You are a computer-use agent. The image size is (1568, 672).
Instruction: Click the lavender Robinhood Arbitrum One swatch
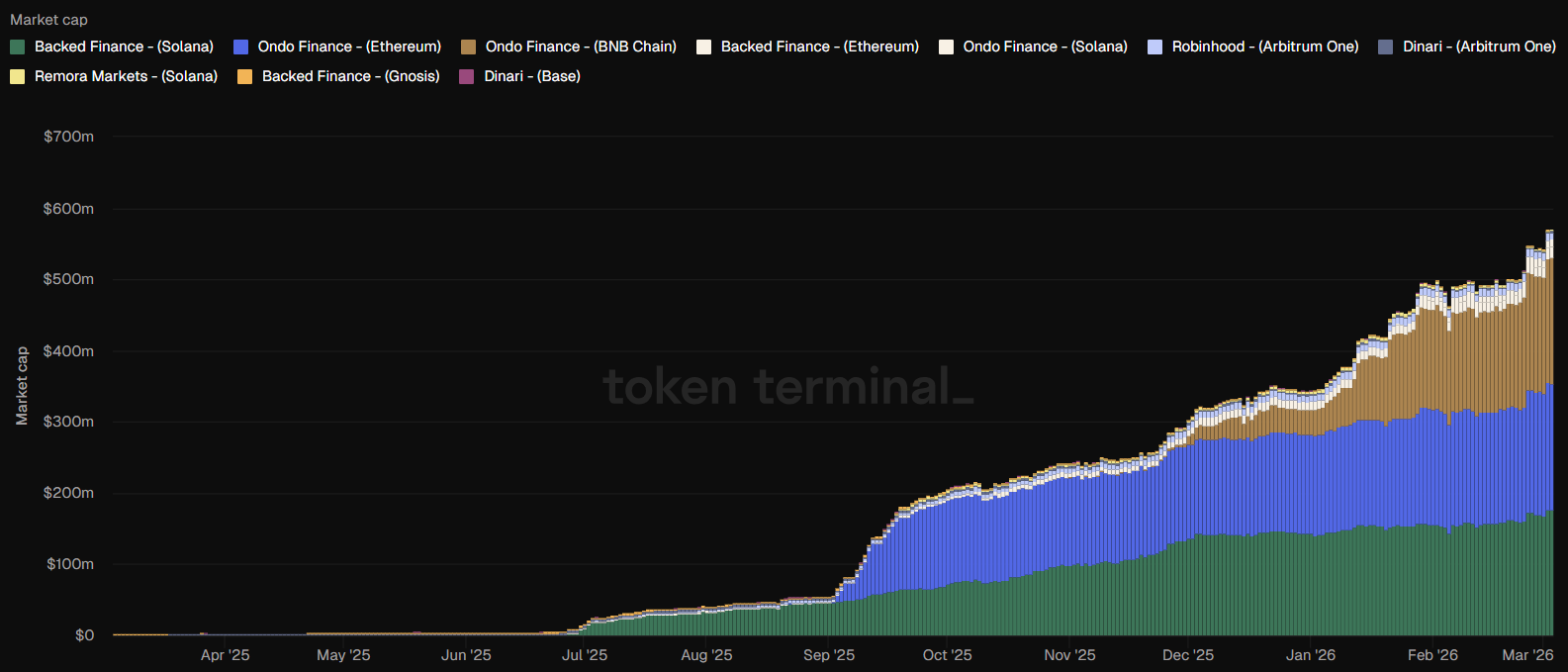[1154, 47]
